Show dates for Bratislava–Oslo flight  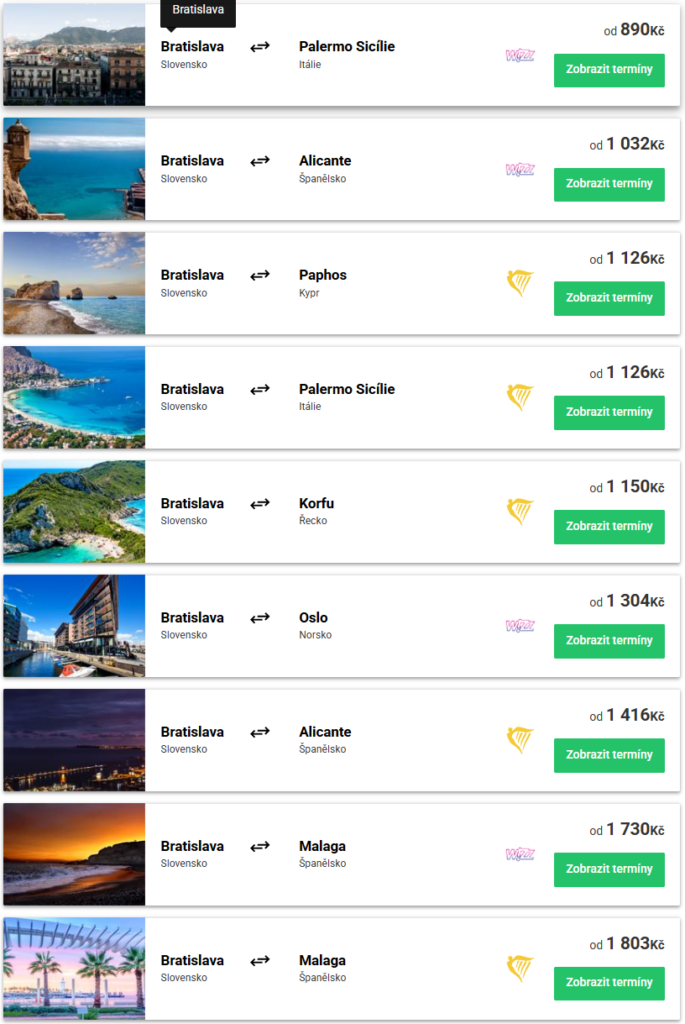coord(609,640)
